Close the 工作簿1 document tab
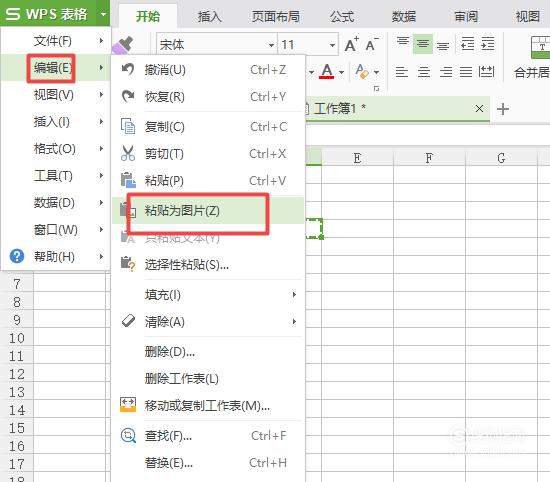This screenshot has height=482, width=550. point(479,109)
